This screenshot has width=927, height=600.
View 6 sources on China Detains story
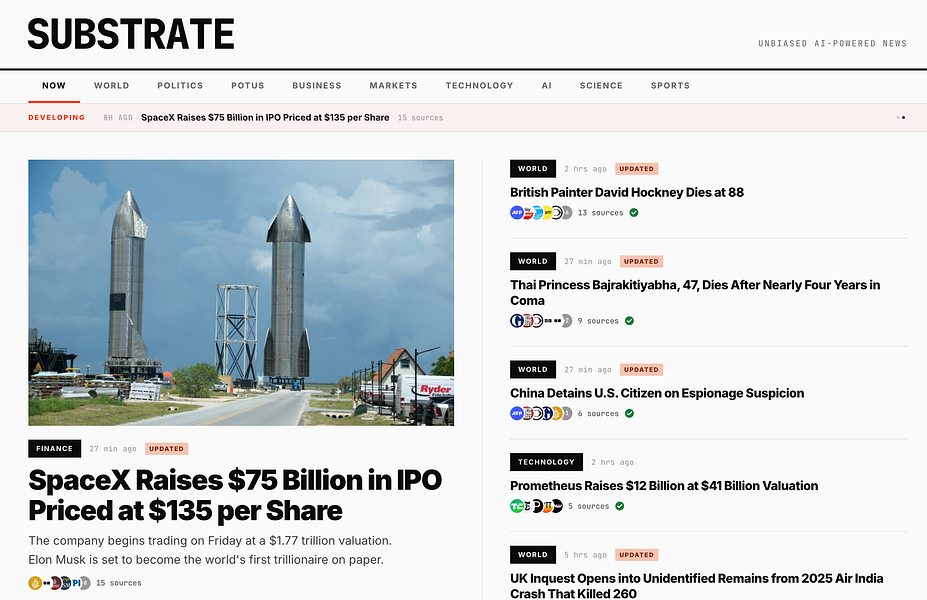point(598,414)
